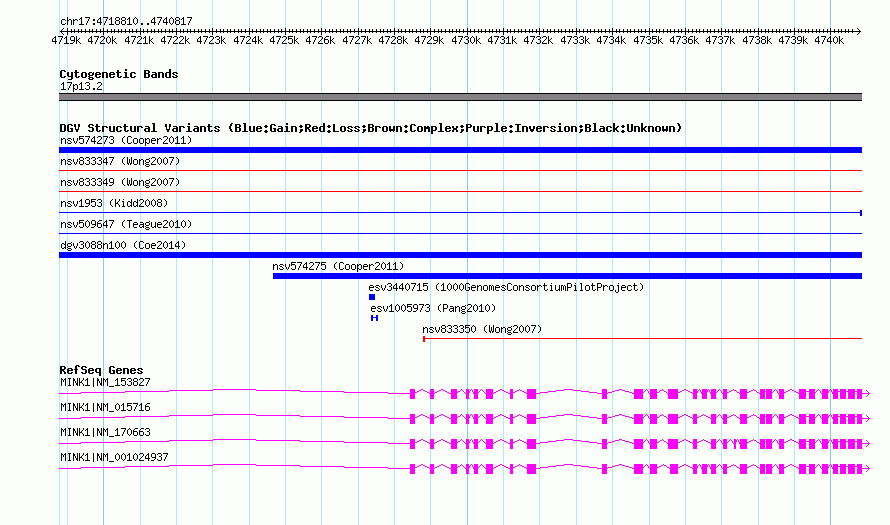890x525 pixels.
Task: Click the nsv574275 (Cooper2011) label
Action: (338, 266)
